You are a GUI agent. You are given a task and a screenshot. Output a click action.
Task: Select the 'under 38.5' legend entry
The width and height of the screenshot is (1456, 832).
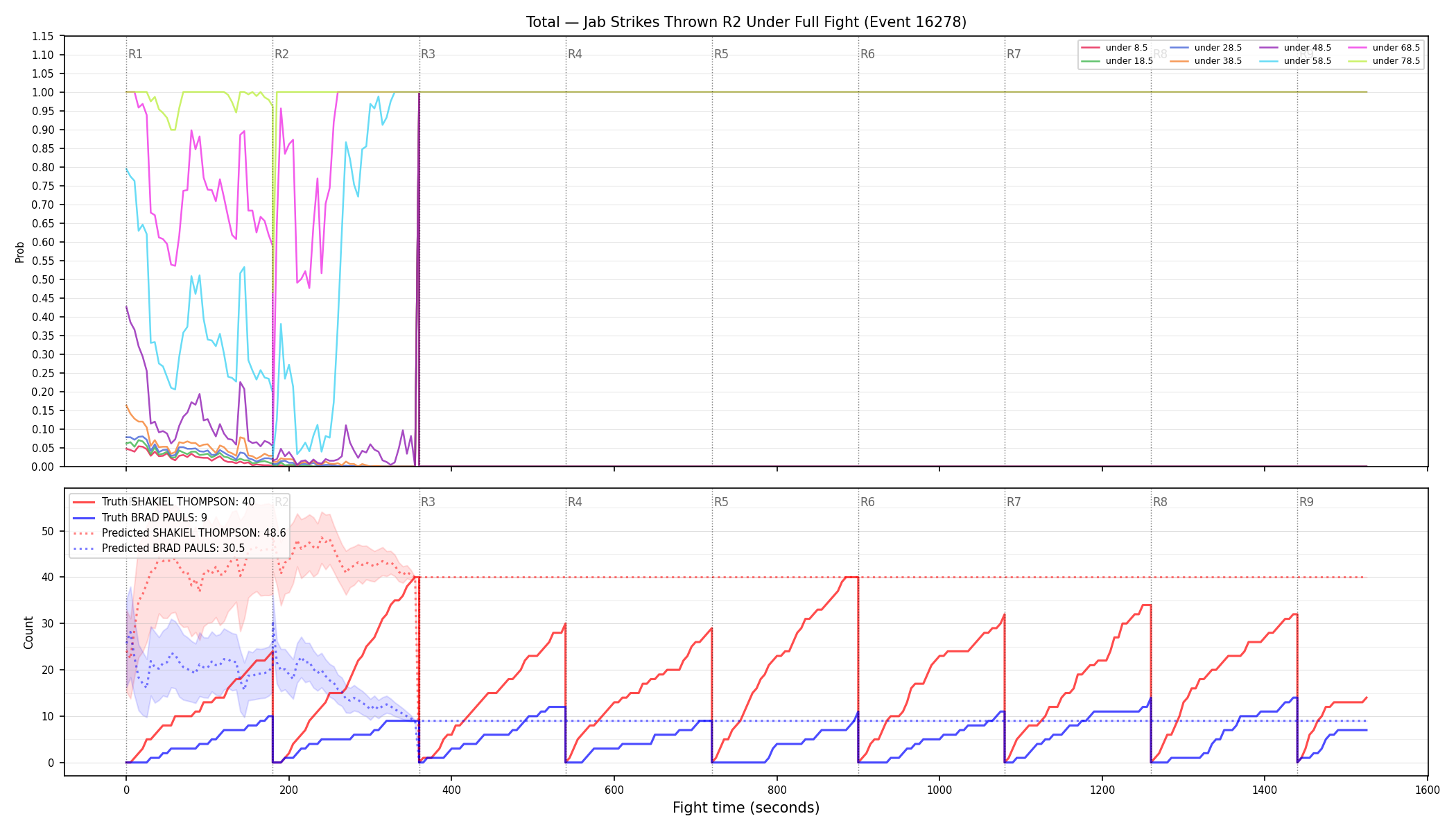[1206, 61]
